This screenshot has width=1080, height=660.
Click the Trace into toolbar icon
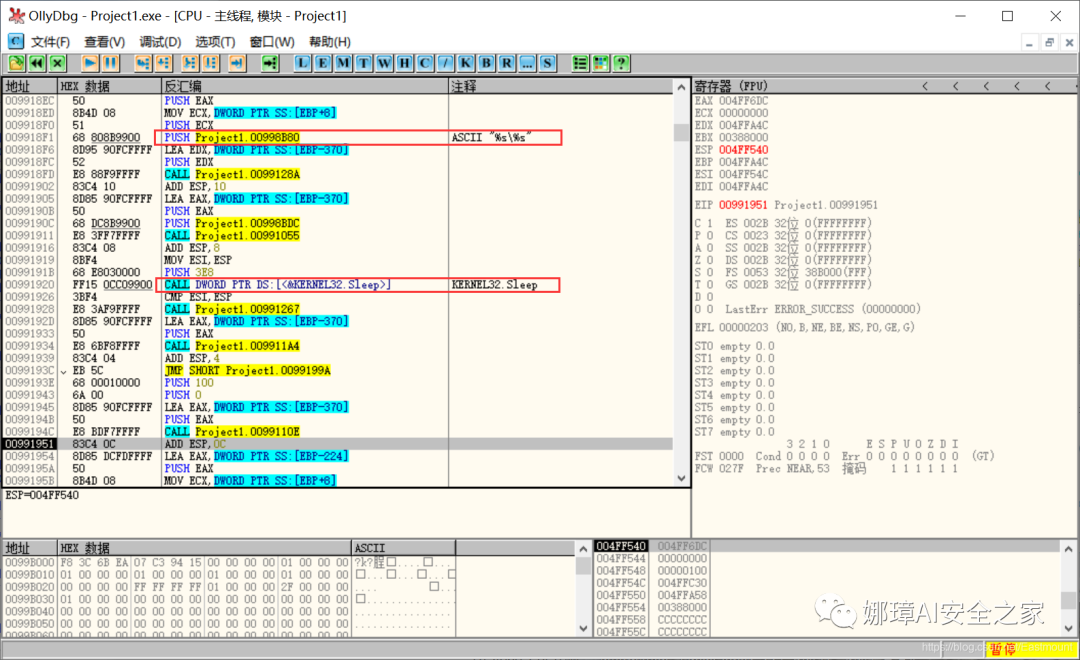pos(190,63)
